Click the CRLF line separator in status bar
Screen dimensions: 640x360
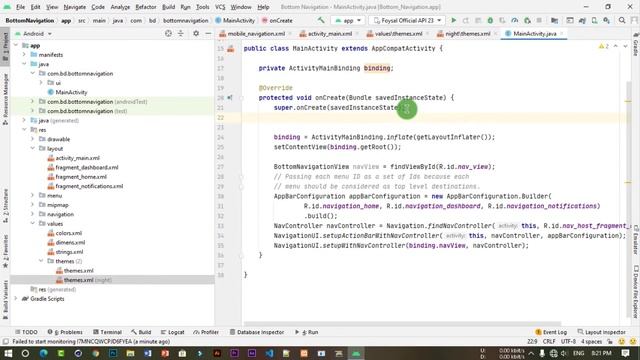pyautogui.click(x=549, y=342)
